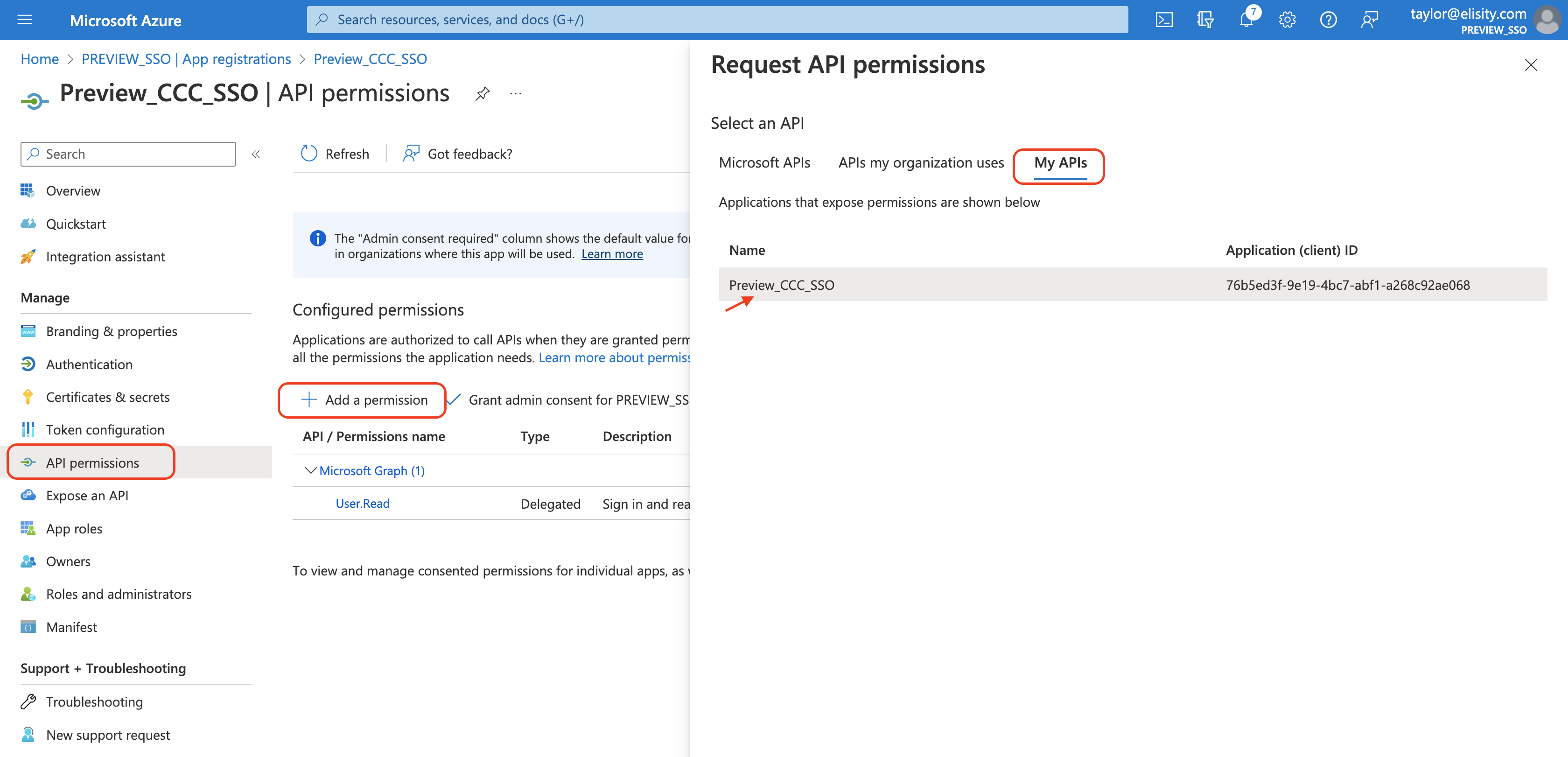Viewport: 1568px width, 757px height.
Task: Click the top bar Feedback icon
Action: click(1369, 20)
